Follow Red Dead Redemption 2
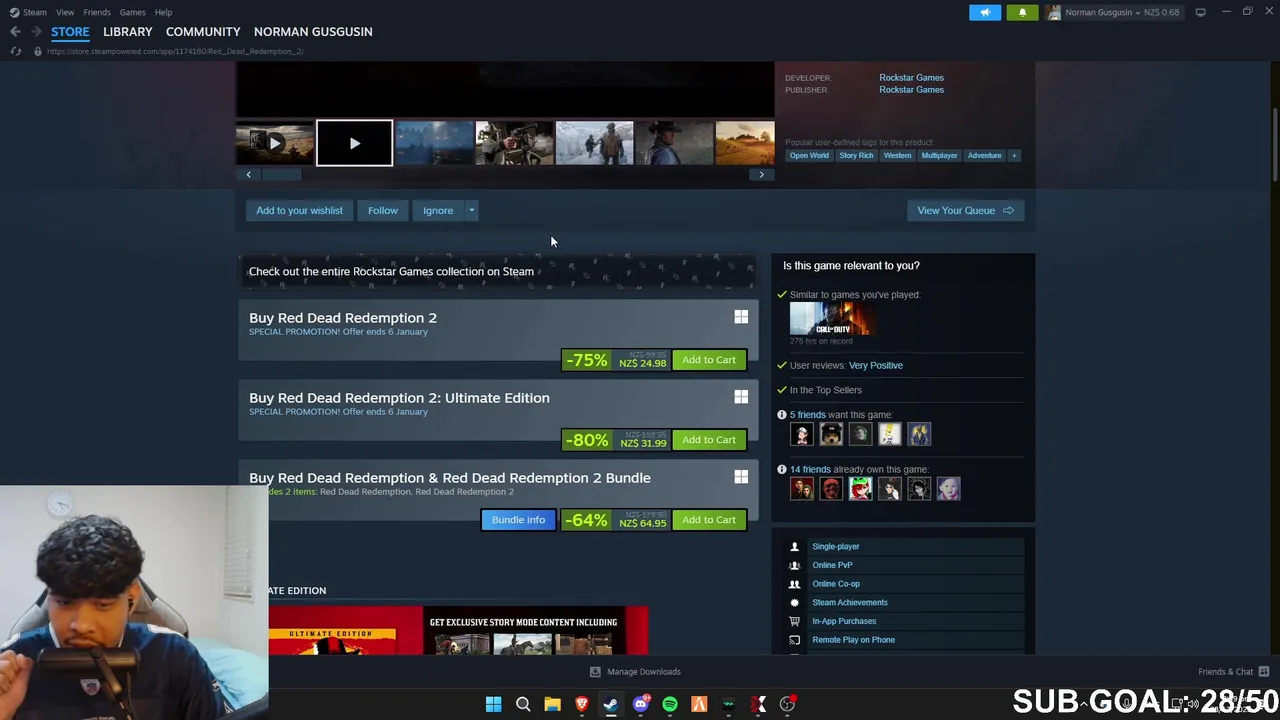 (x=382, y=210)
